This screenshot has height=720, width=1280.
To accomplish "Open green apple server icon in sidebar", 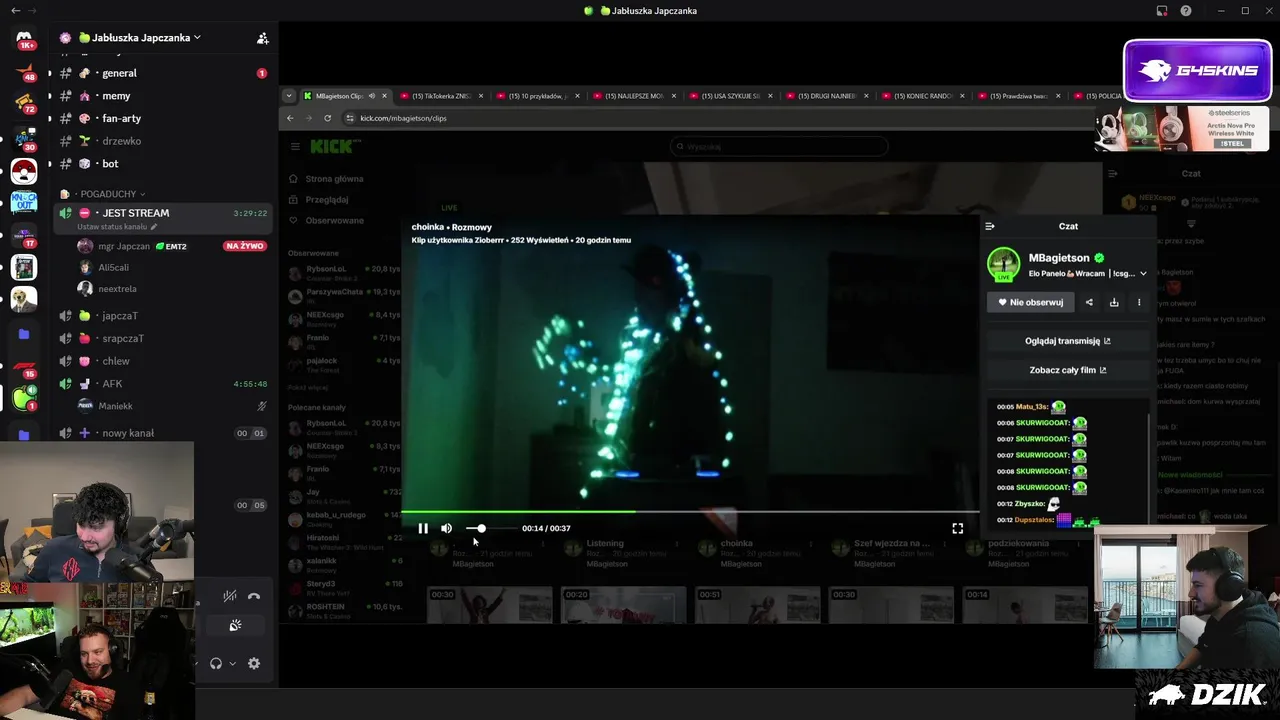I will pyautogui.click(x=24, y=397).
